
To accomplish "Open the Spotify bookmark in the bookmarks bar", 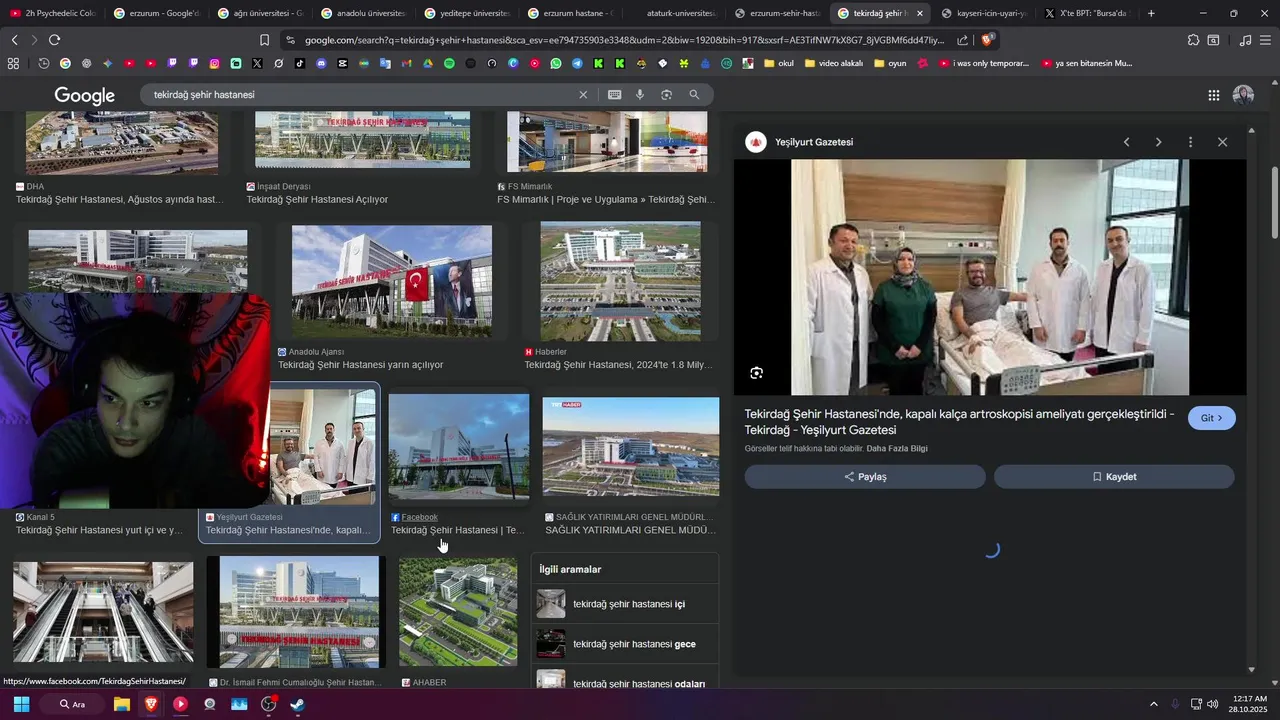I will coord(449,63).
